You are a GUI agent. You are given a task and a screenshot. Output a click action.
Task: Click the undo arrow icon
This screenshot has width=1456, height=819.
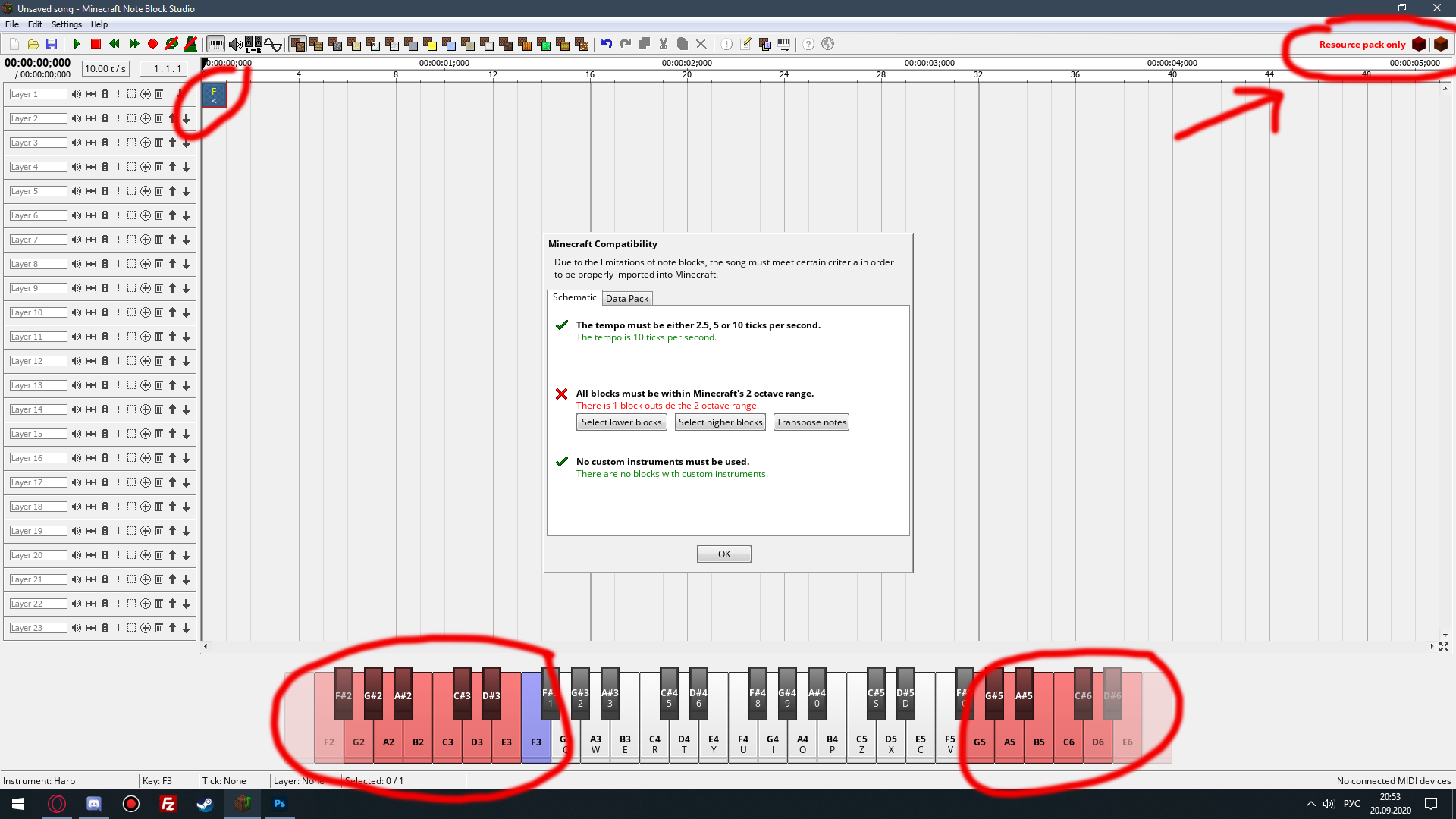pos(606,44)
